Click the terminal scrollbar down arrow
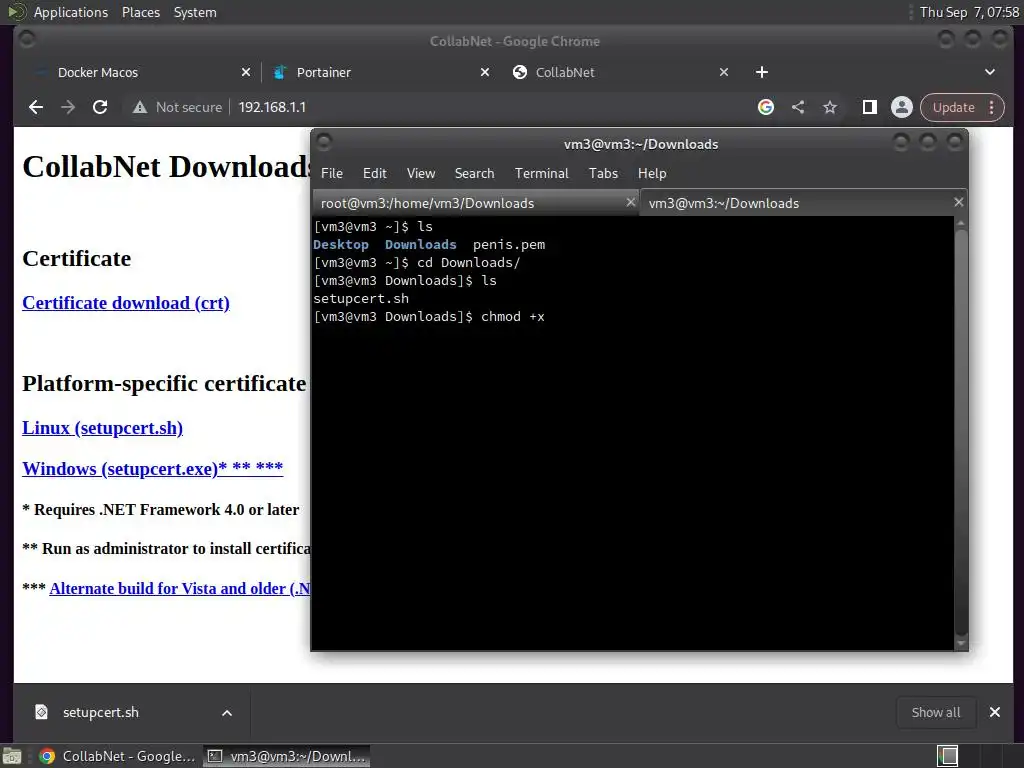 click(961, 643)
